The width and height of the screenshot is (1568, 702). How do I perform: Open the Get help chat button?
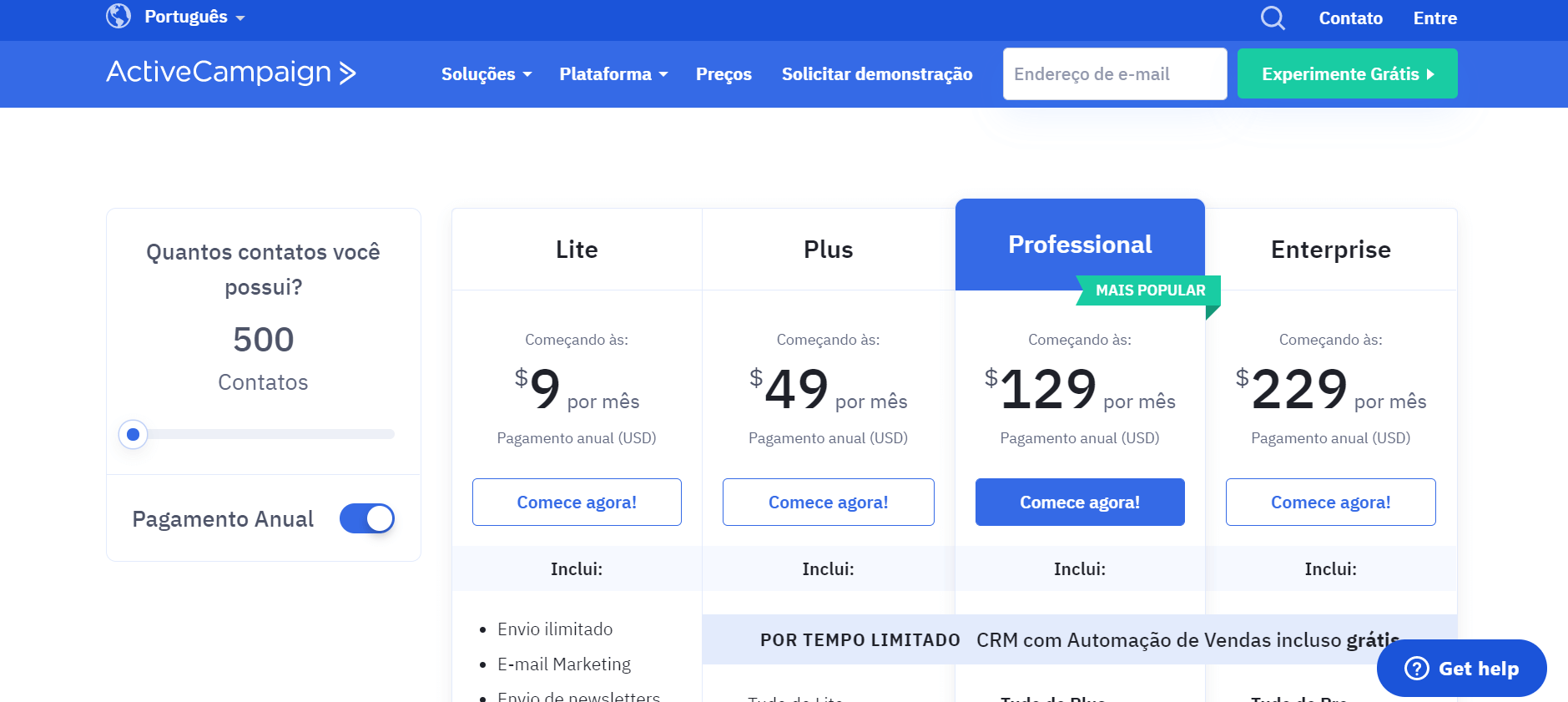tap(1461, 669)
